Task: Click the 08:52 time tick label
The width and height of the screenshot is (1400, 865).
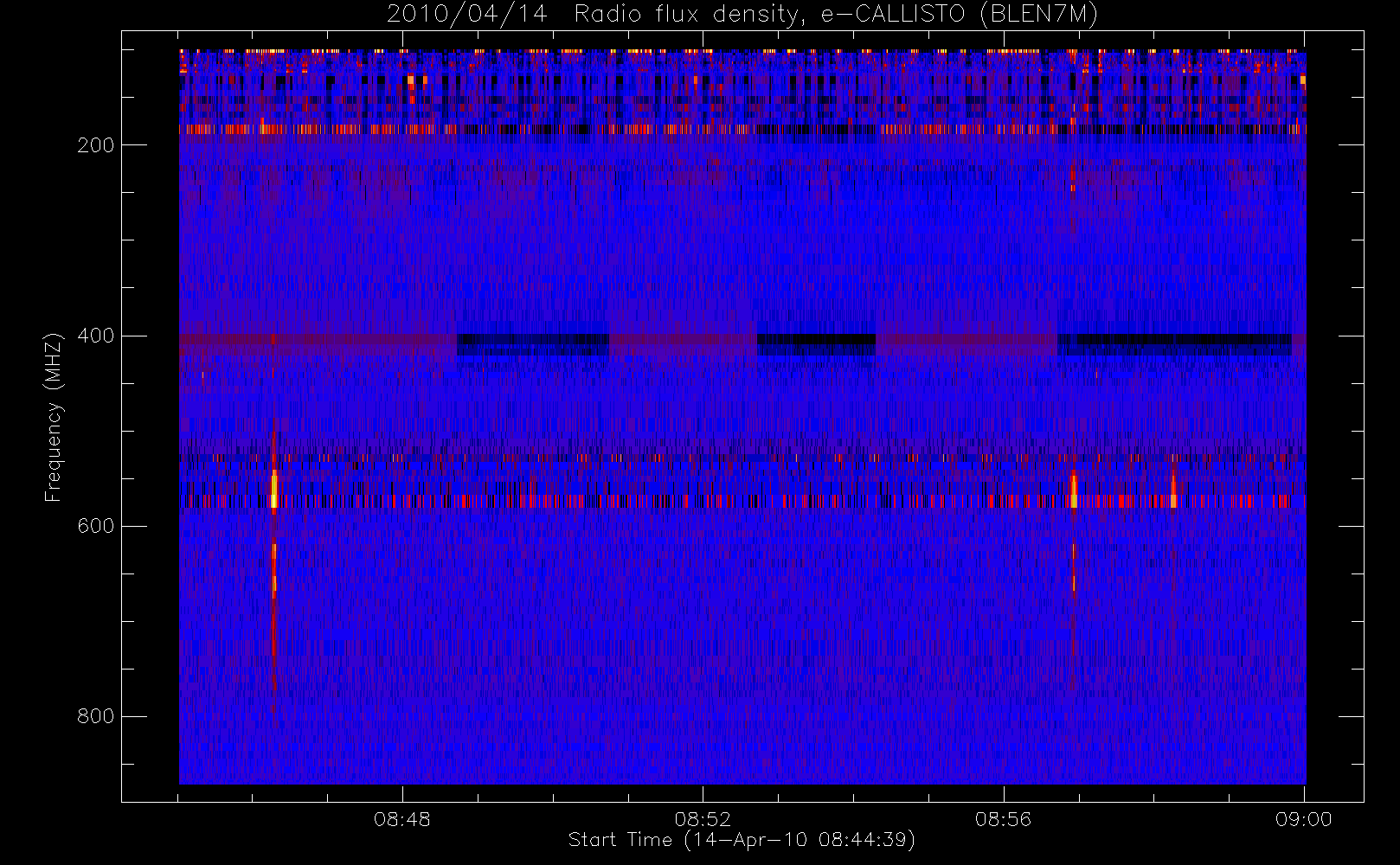Action: tap(703, 819)
